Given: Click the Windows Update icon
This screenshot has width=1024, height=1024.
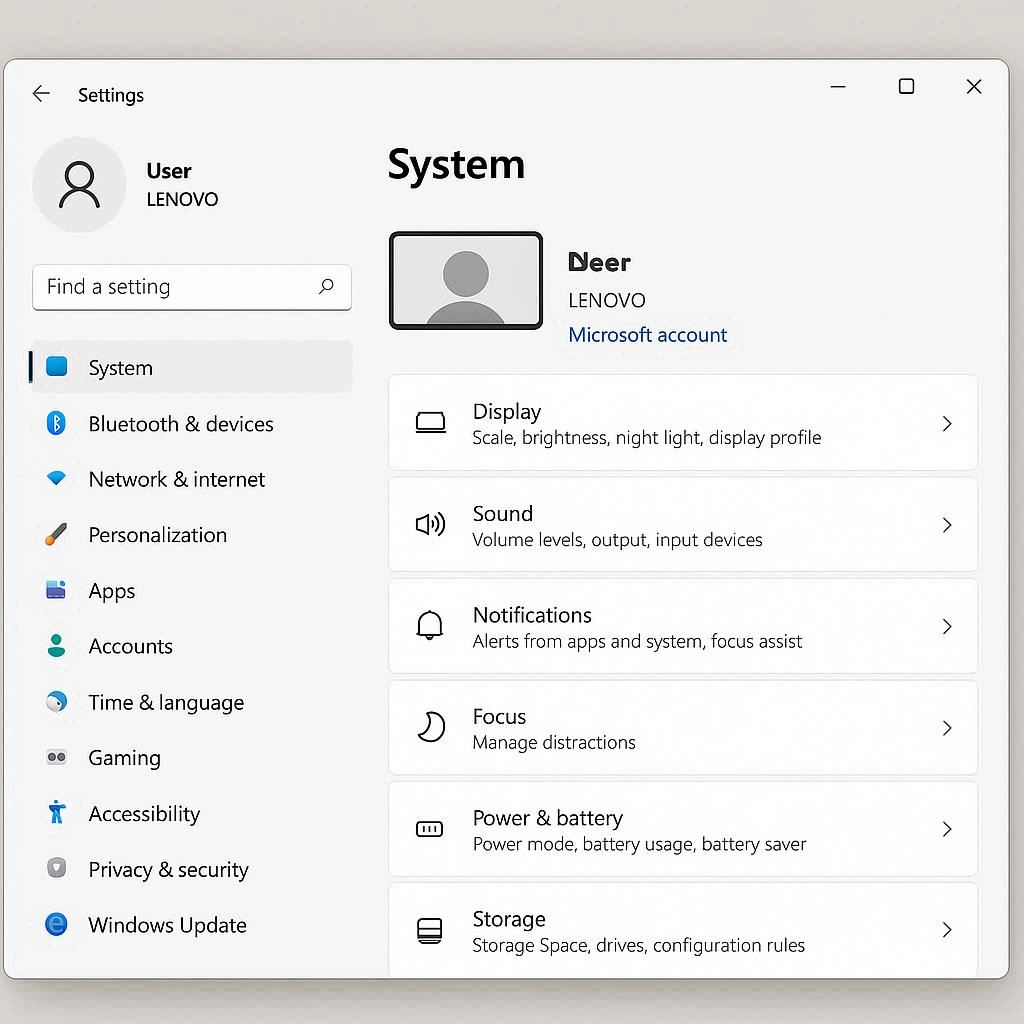Looking at the screenshot, I should [x=56, y=925].
